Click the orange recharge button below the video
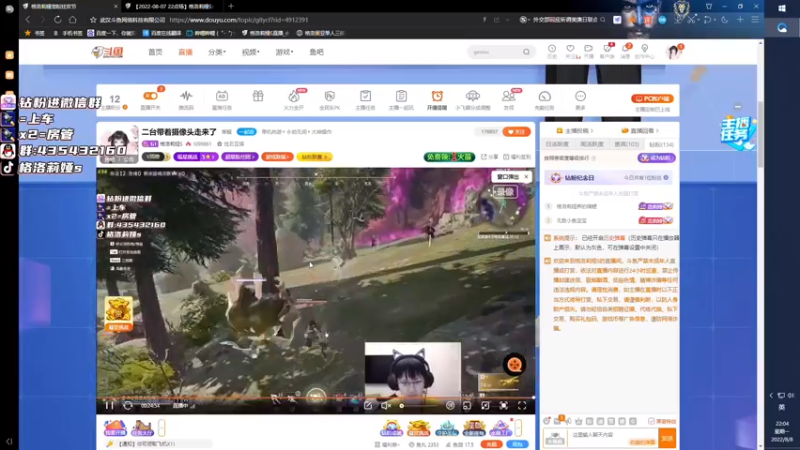Viewport: 800px width, 450px height. (x=492, y=444)
